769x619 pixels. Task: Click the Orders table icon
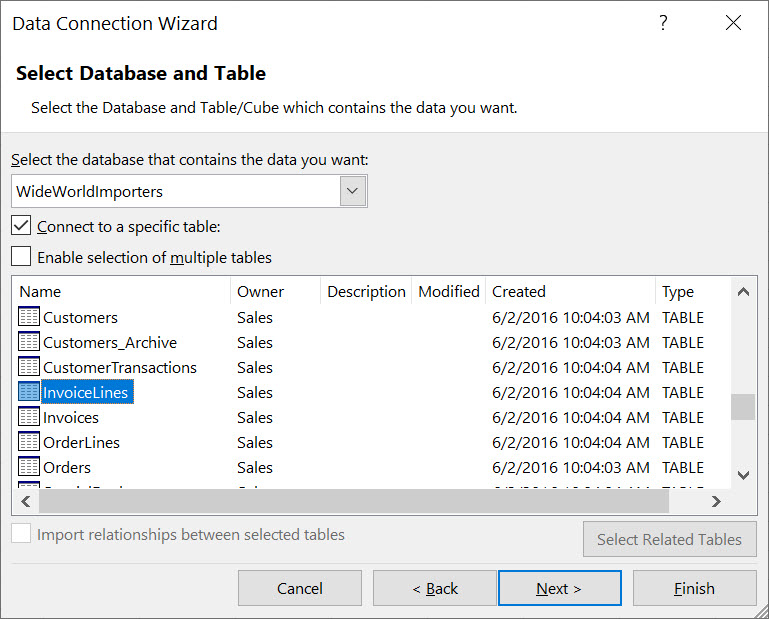(x=29, y=467)
